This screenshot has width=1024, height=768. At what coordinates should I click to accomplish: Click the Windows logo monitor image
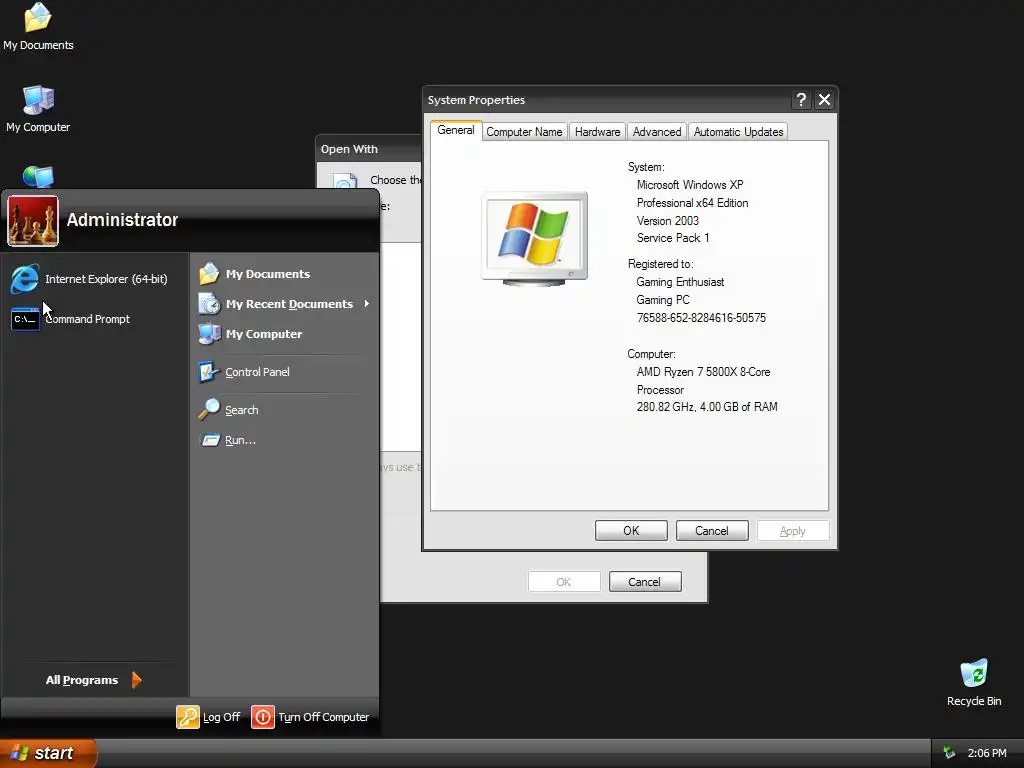point(535,238)
